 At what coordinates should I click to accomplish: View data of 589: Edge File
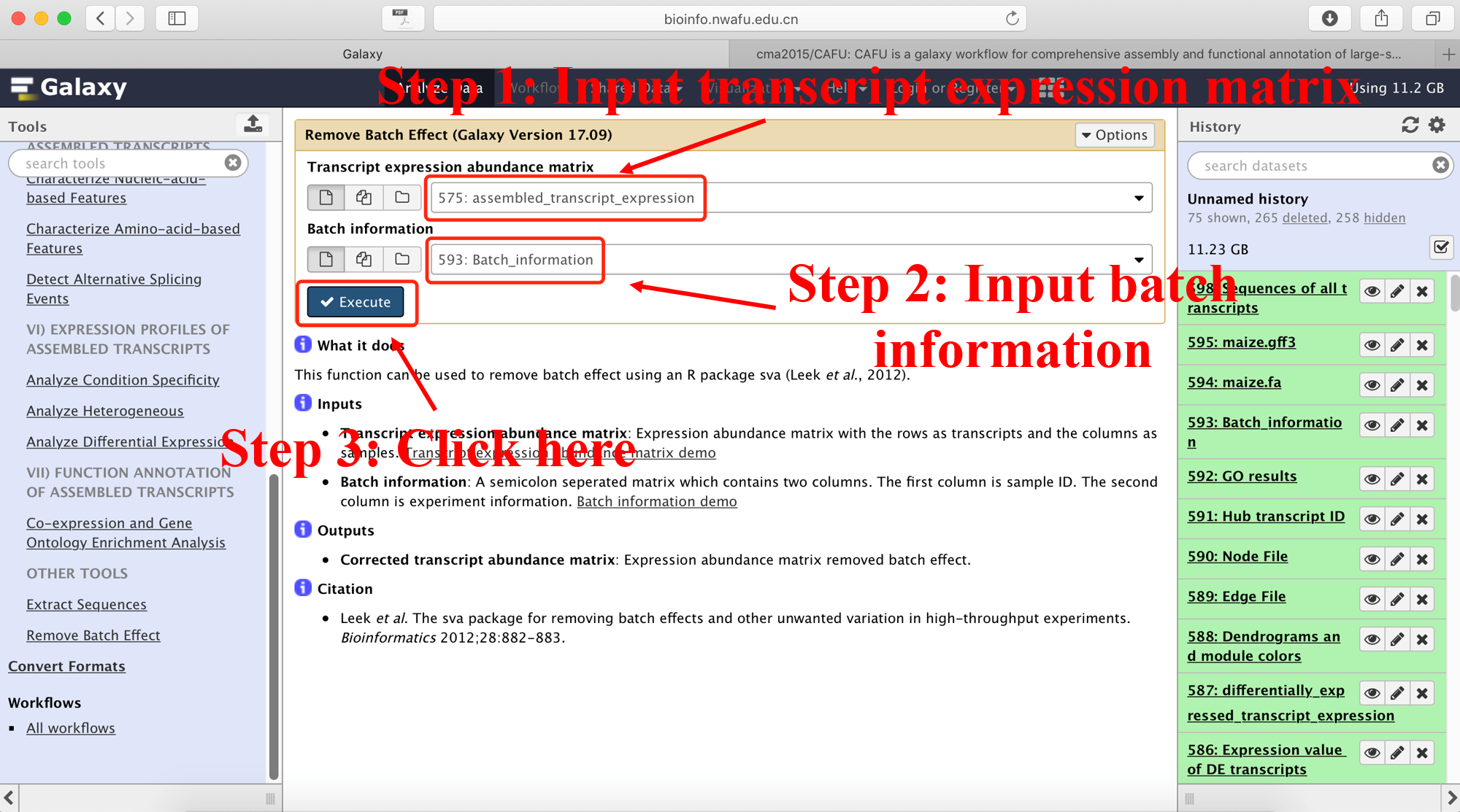coord(1372,600)
